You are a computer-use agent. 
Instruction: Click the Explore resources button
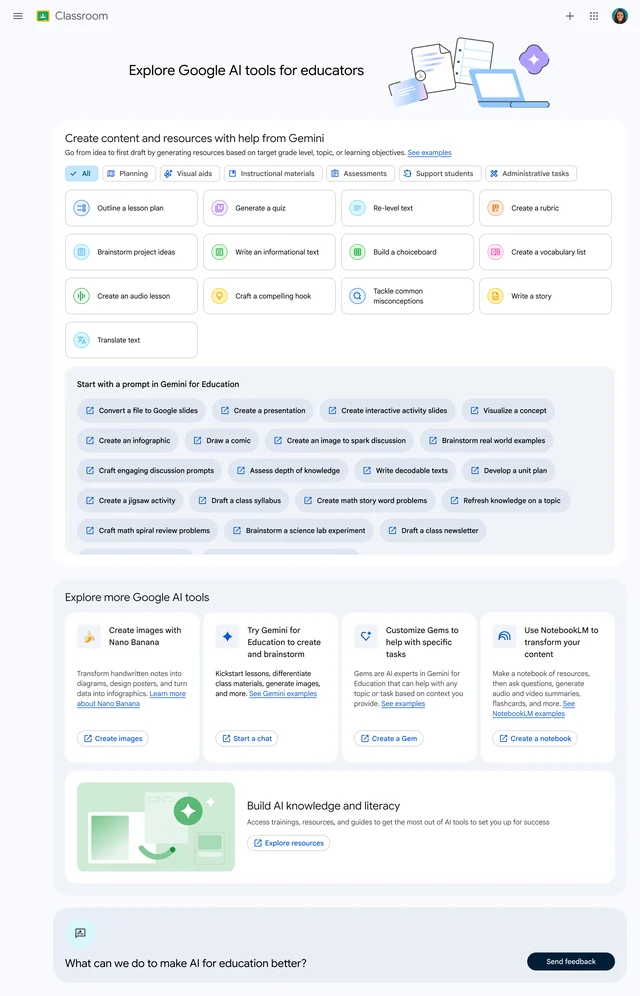click(288, 843)
